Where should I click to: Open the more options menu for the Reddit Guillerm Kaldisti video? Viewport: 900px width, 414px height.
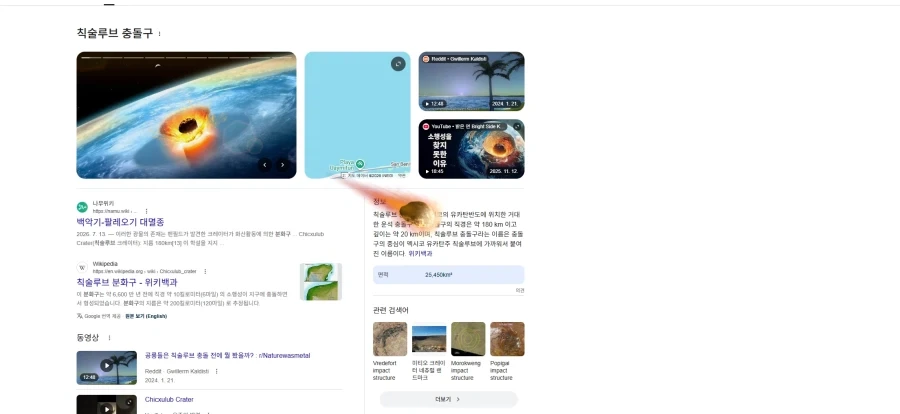coord(216,372)
